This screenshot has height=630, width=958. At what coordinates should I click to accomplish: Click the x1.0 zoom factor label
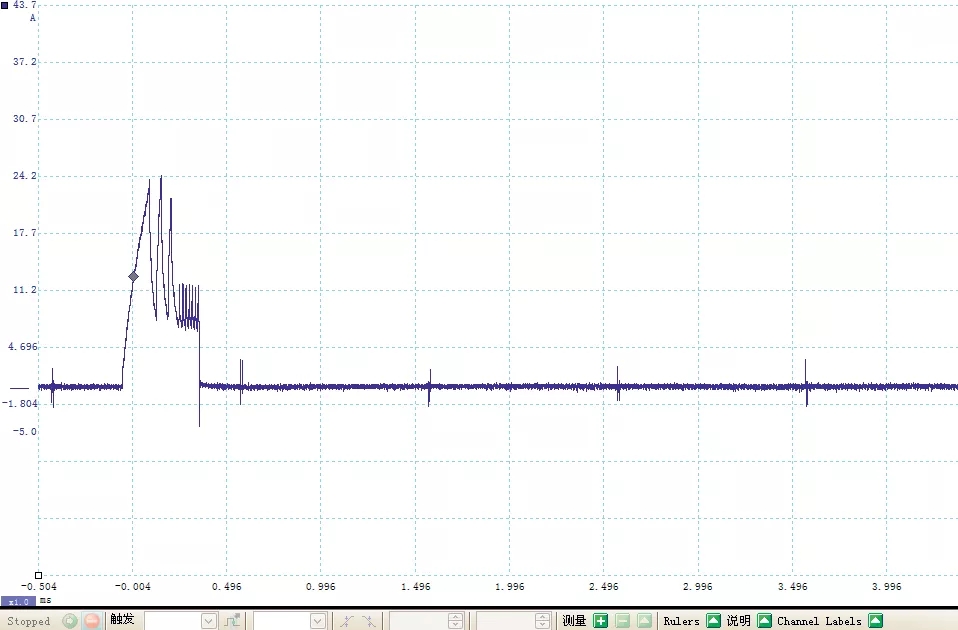(18, 601)
